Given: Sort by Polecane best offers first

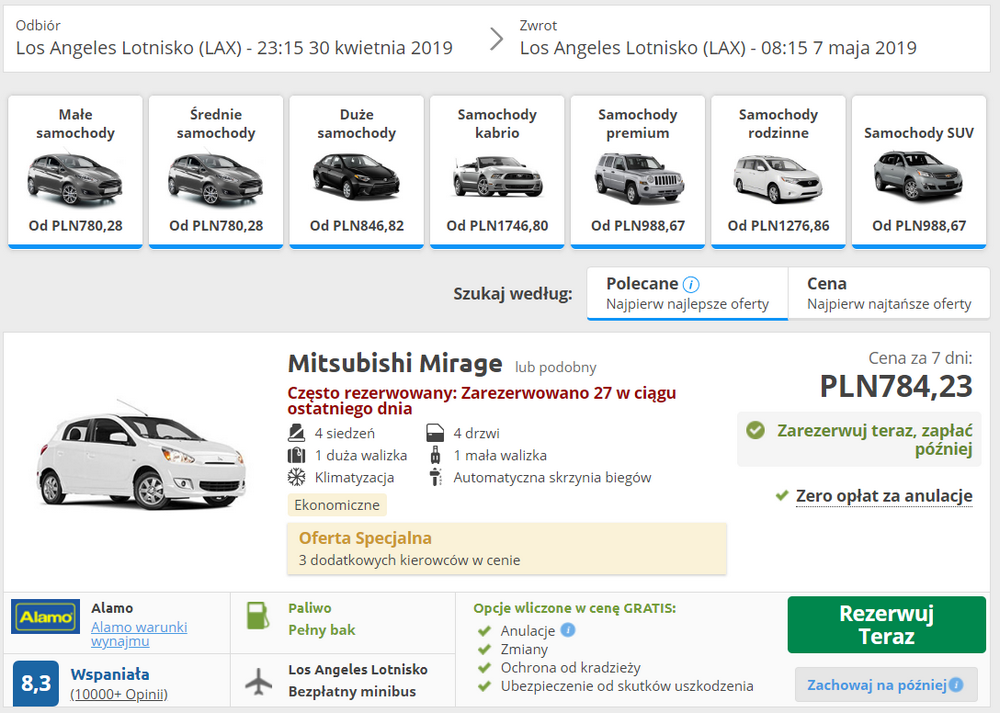Looking at the screenshot, I should tap(688, 293).
